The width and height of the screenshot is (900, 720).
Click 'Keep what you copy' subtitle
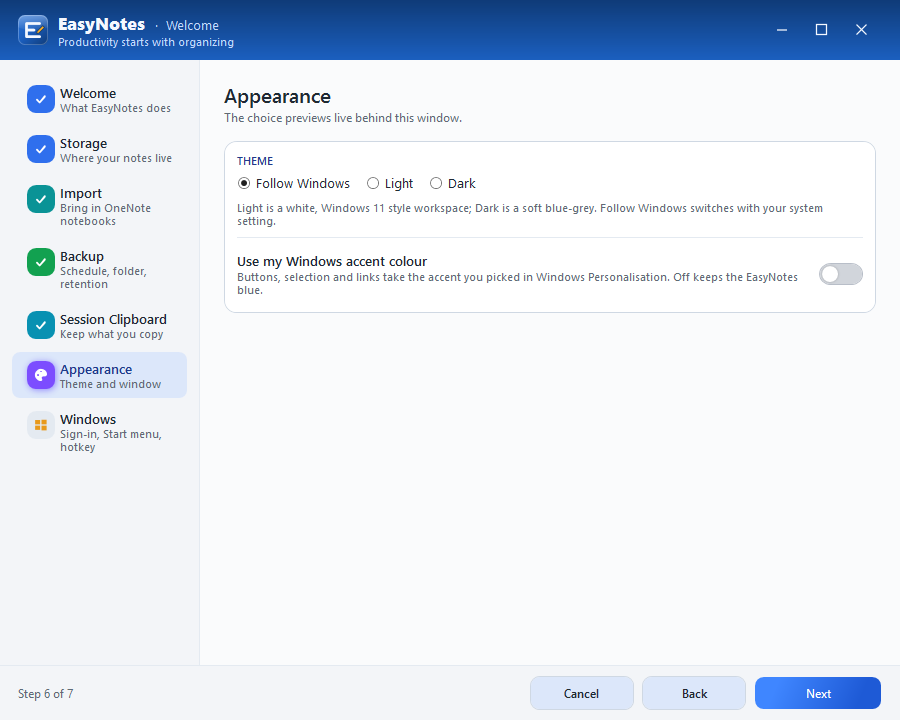[x=111, y=334]
